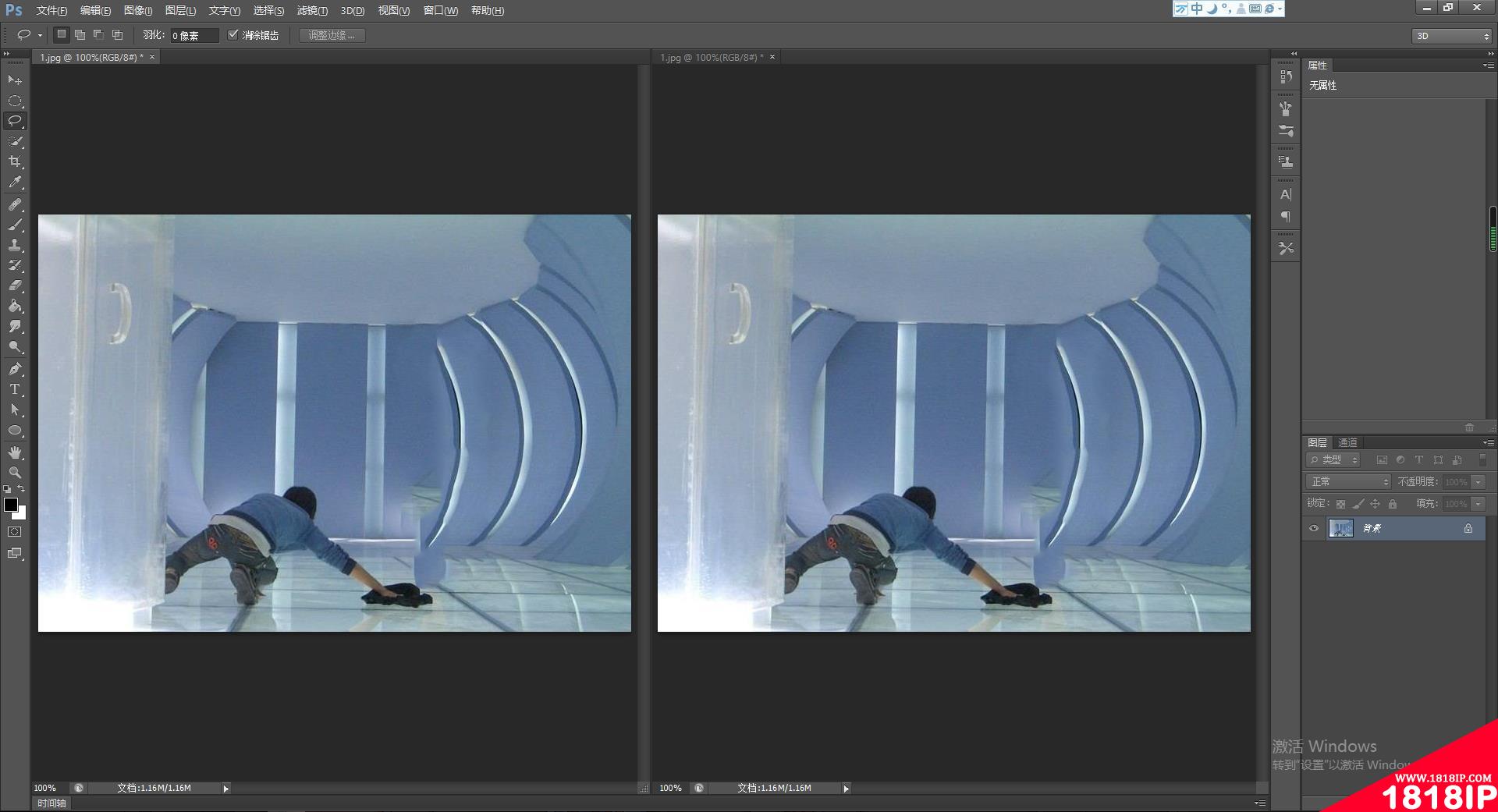Open the Clone Source panel icon
The image size is (1498, 812).
[1286, 161]
